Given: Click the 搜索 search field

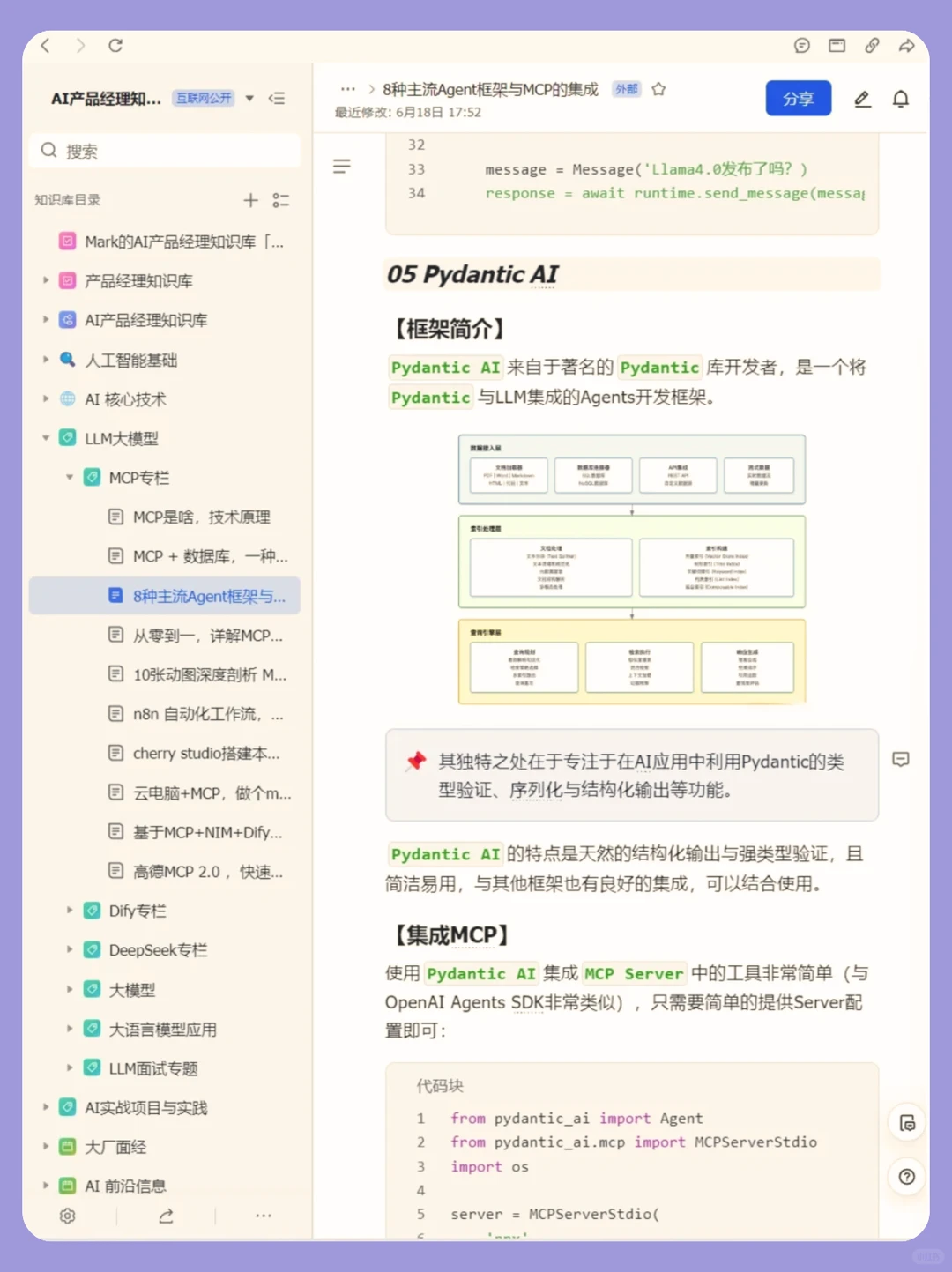Looking at the screenshot, I should point(165,151).
